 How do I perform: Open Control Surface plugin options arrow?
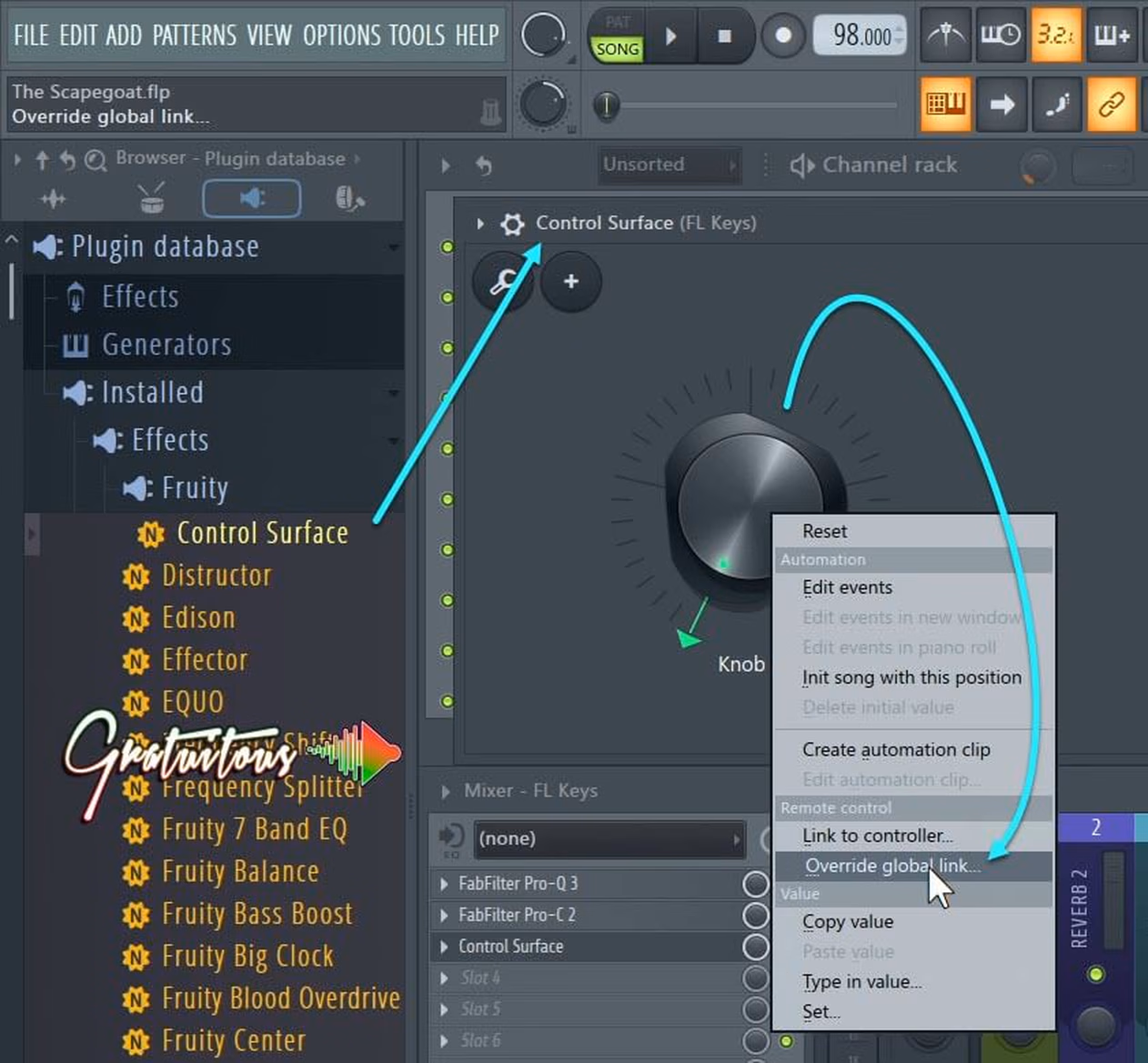[480, 224]
